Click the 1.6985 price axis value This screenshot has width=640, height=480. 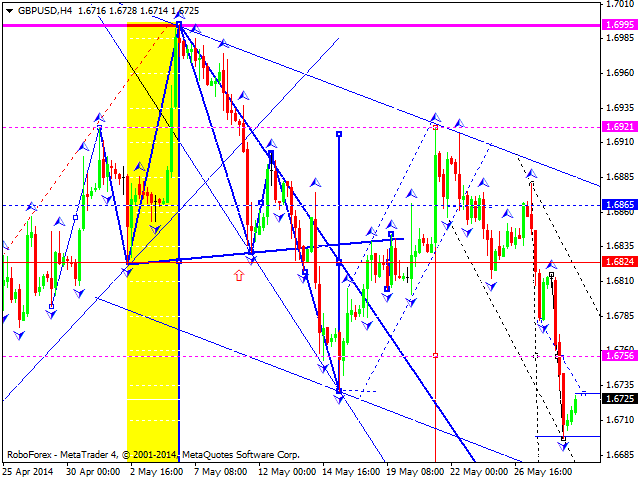[620, 38]
